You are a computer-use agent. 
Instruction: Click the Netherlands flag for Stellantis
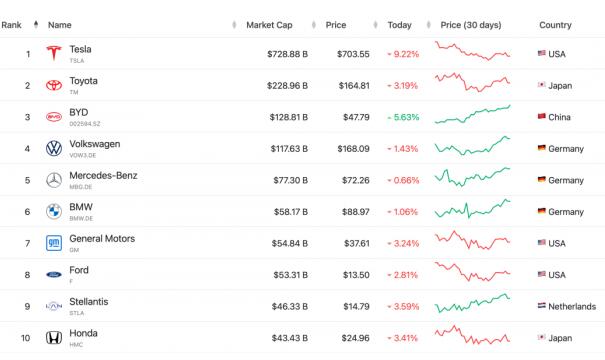[542, 306]
